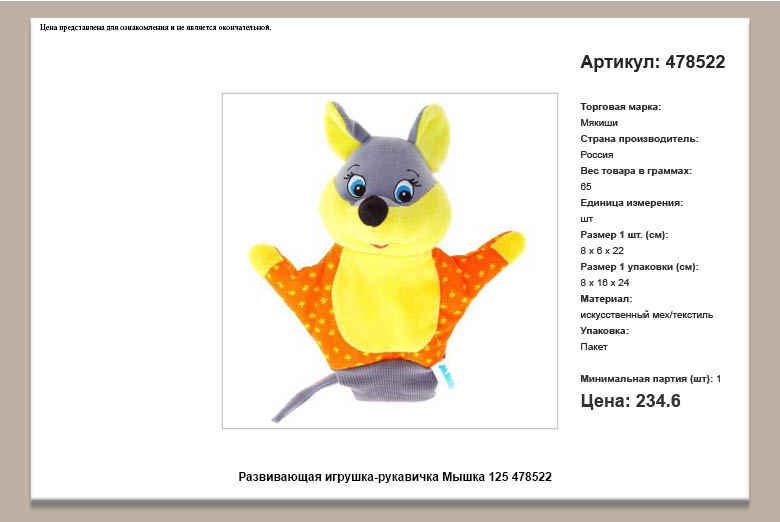The image size is (780, 522).
Task: Click the 'Вес товара в граммах:' label
Action: pyautogui.click(x=636, y=170)
